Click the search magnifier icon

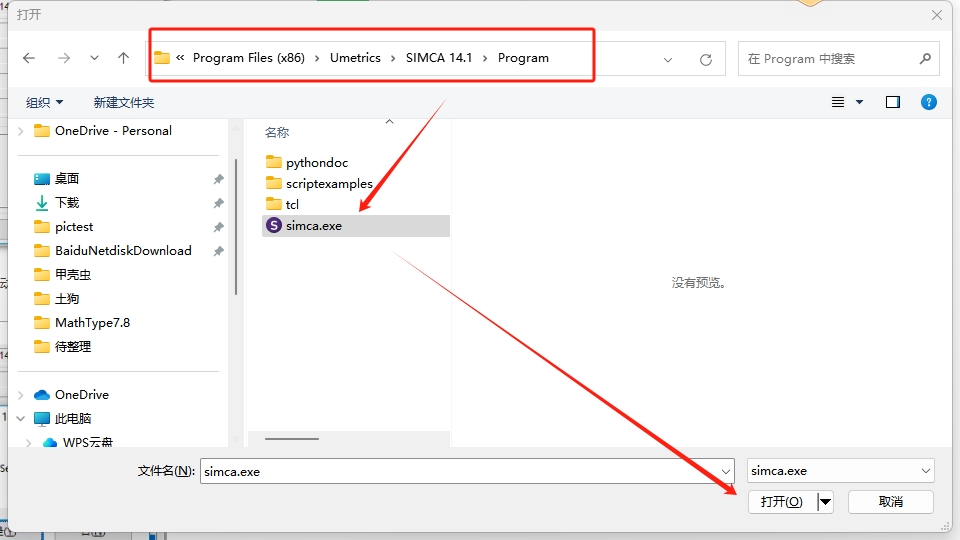925,59
